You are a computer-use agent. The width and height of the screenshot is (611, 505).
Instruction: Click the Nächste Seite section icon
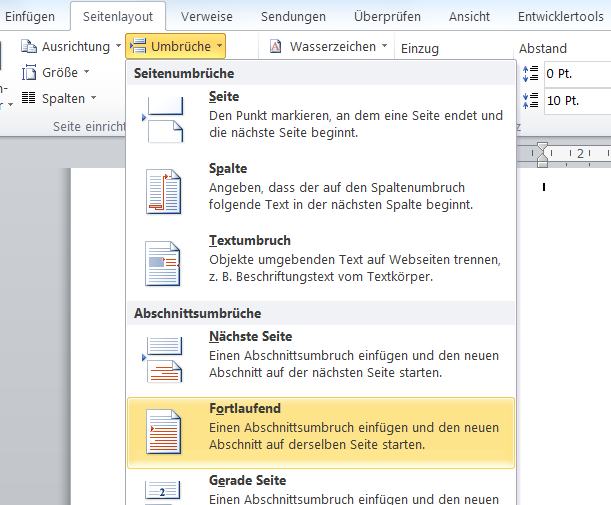coord(163,359)
